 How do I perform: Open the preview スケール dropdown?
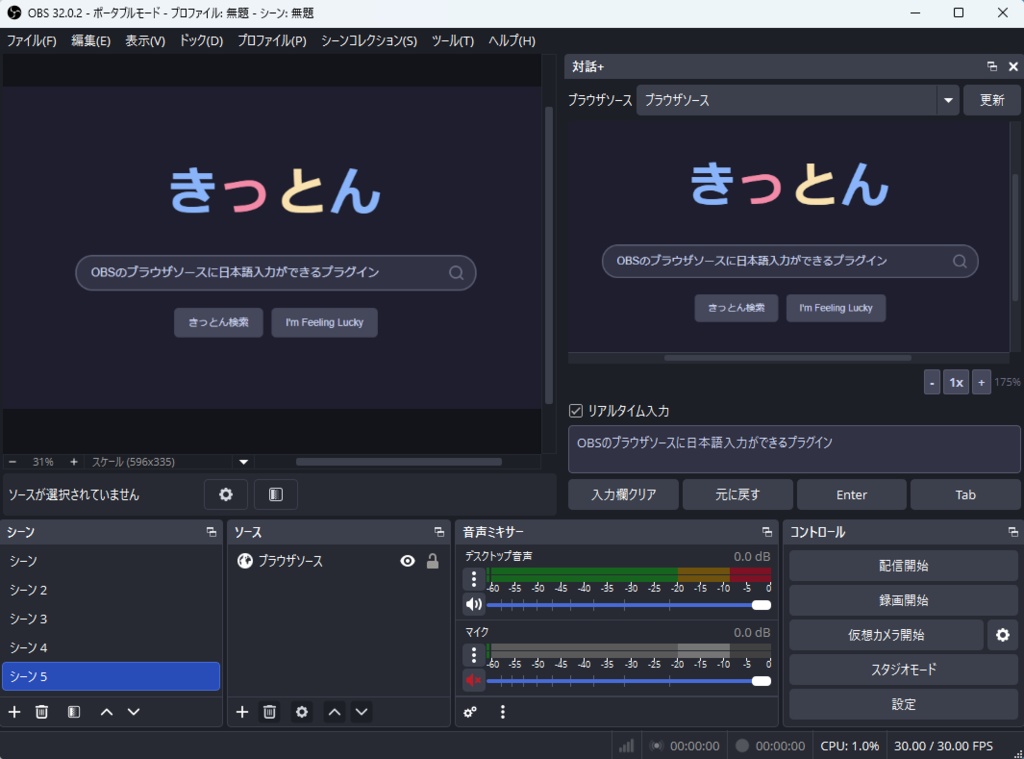[x=242, y=462]
